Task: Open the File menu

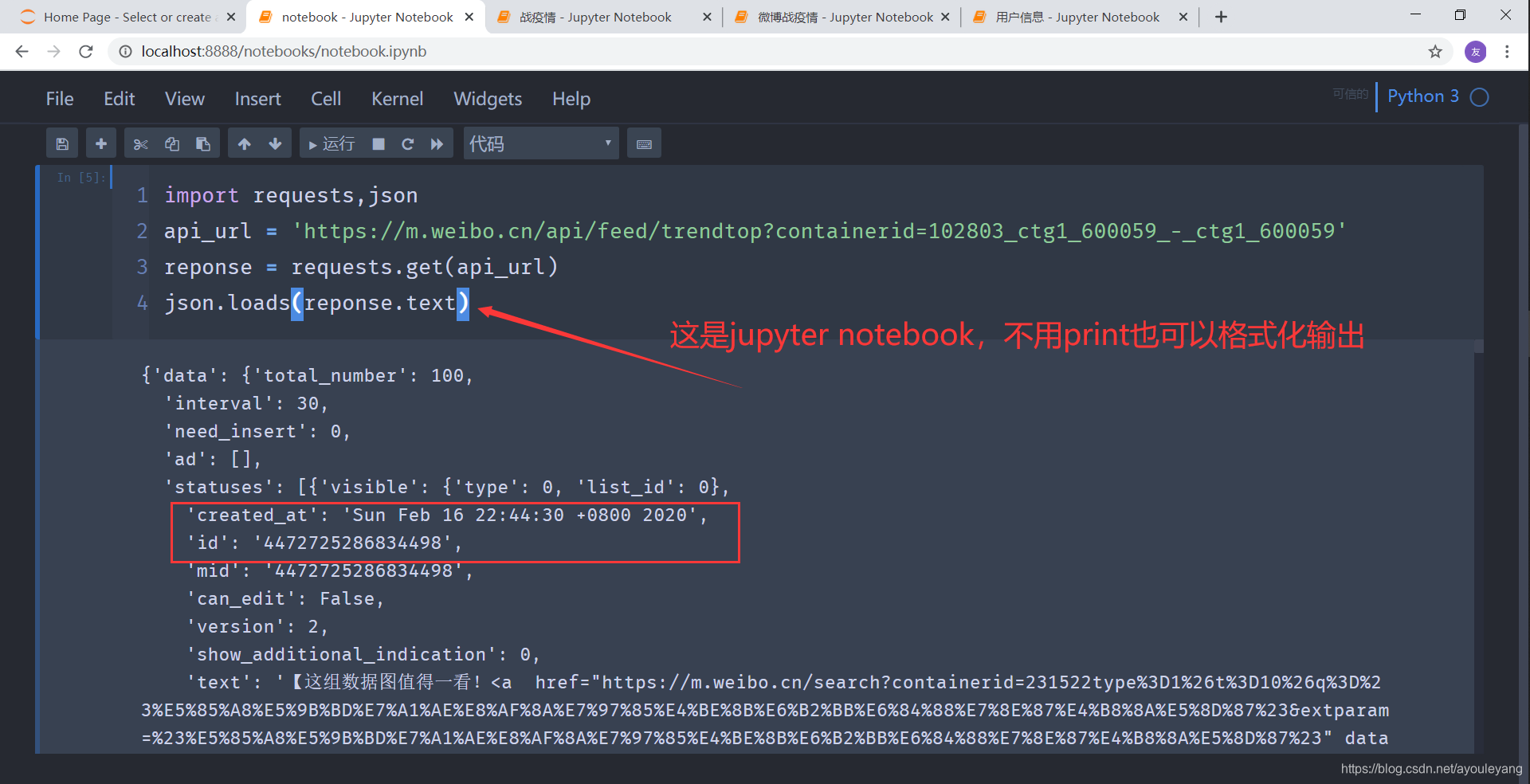Action: [60, 99]
